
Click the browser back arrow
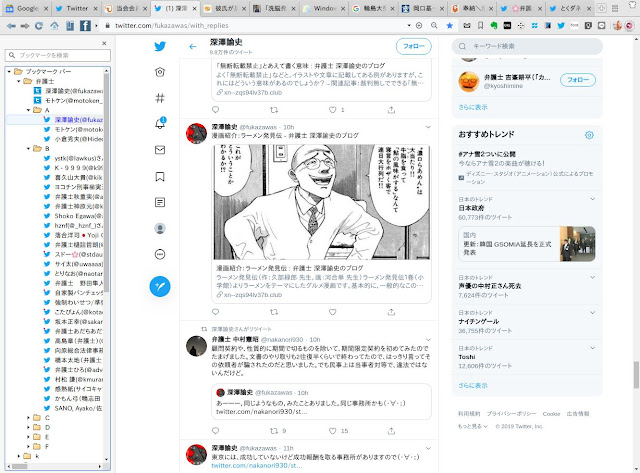click(x=11, y=26)
